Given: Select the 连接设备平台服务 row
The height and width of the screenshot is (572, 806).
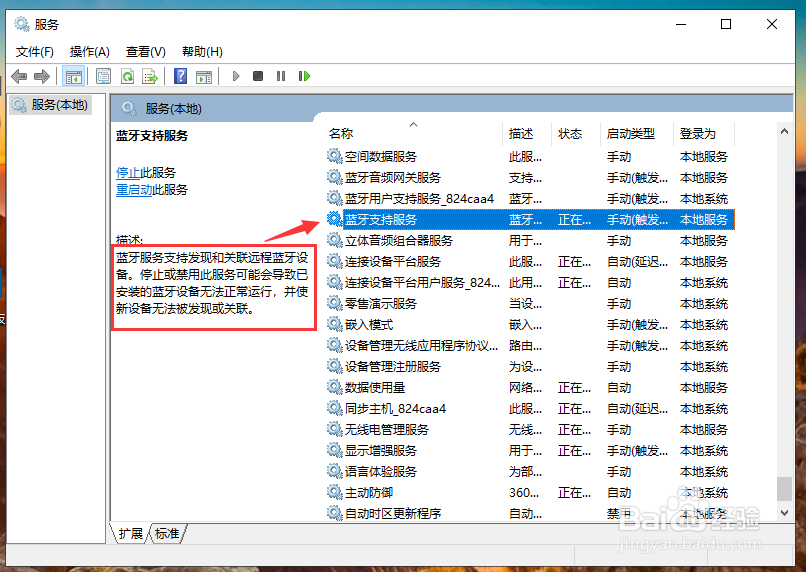Looking at the screenshot, I should coord(530,262).
